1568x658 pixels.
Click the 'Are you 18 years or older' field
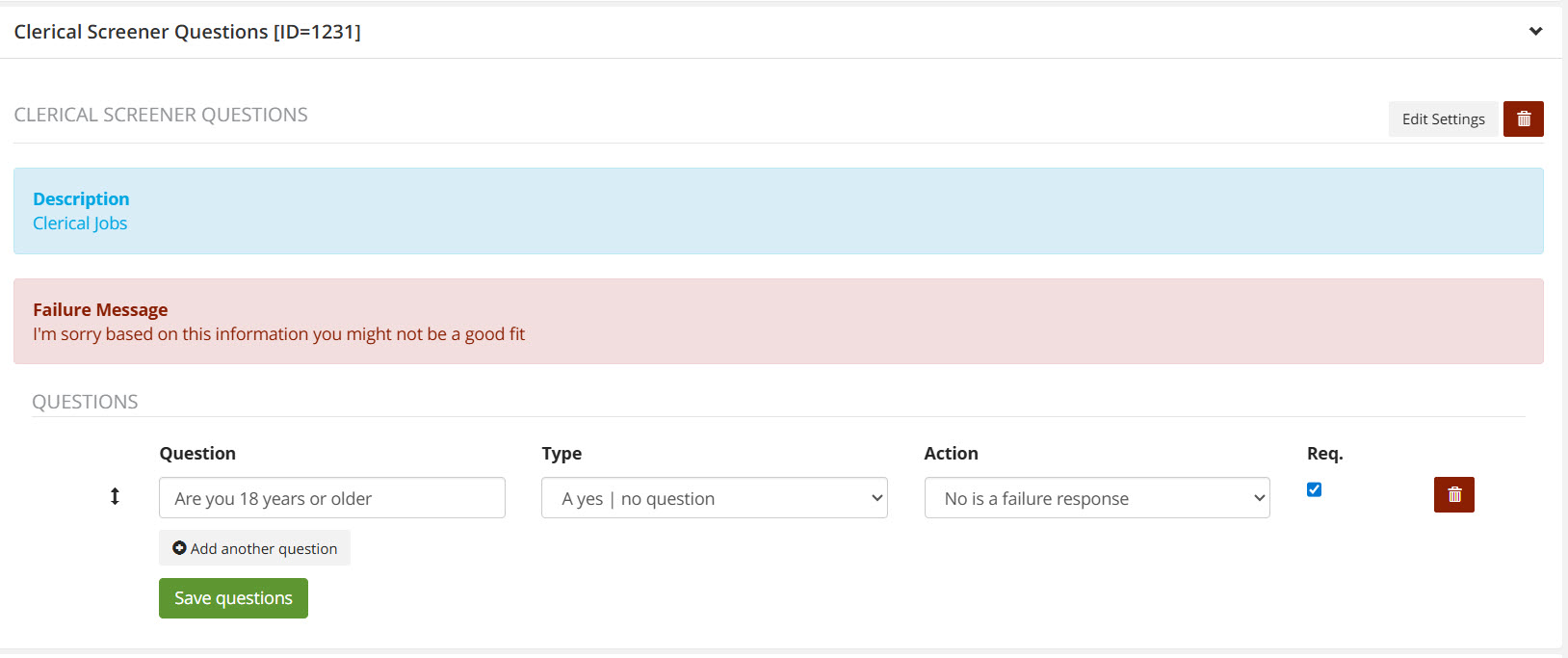(x=332, y=498)
